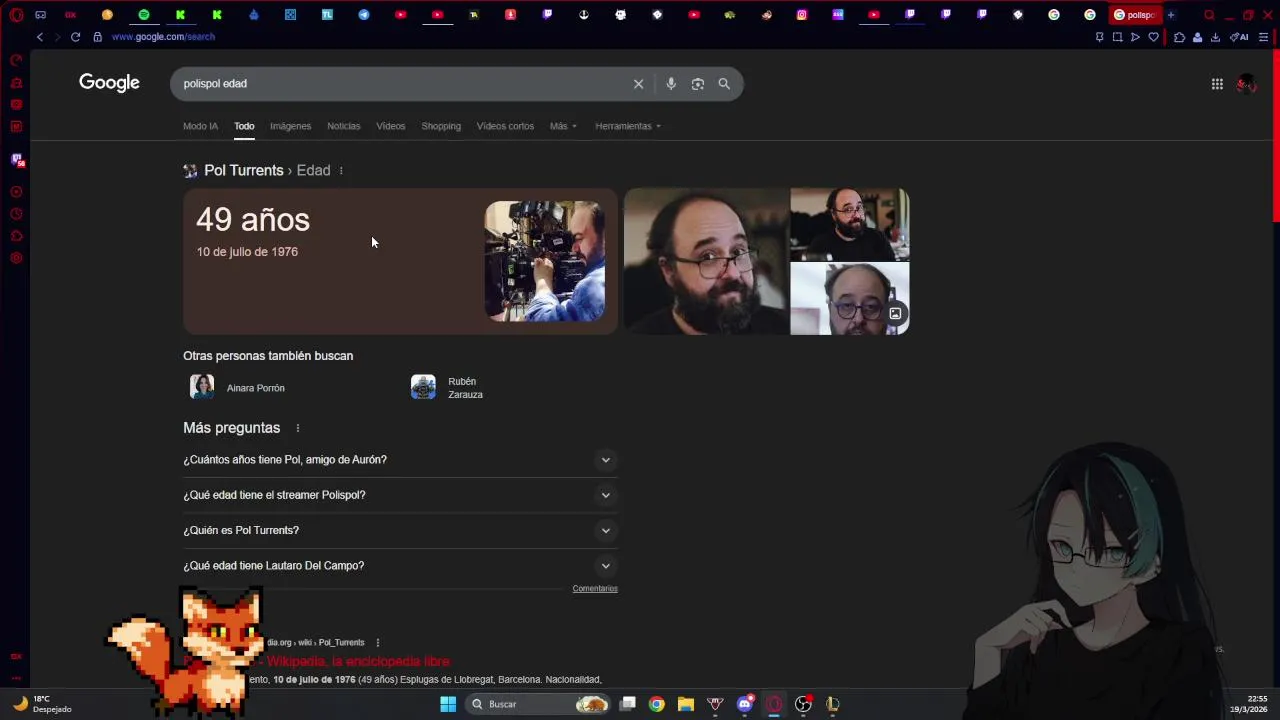
Task: Click the Opera GX logo menu
Action: coord(16,15)
